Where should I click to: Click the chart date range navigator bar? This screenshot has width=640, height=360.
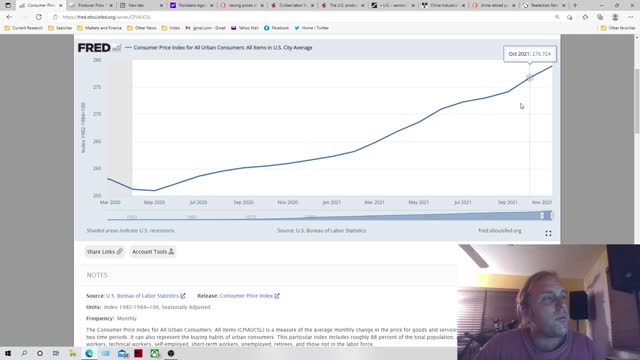click(329, 216)
